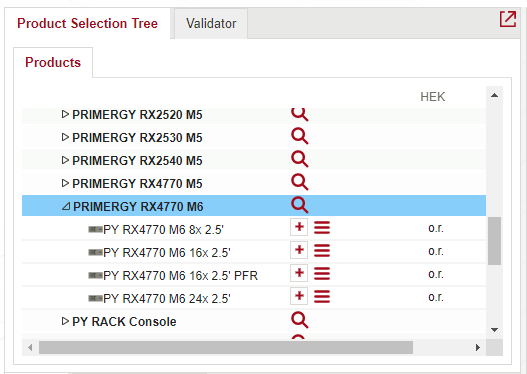Screen dimensions: 527x374
Task: Select PY RX4770 M6 24x 2.5' row
Action: click(x=254, y=297)
